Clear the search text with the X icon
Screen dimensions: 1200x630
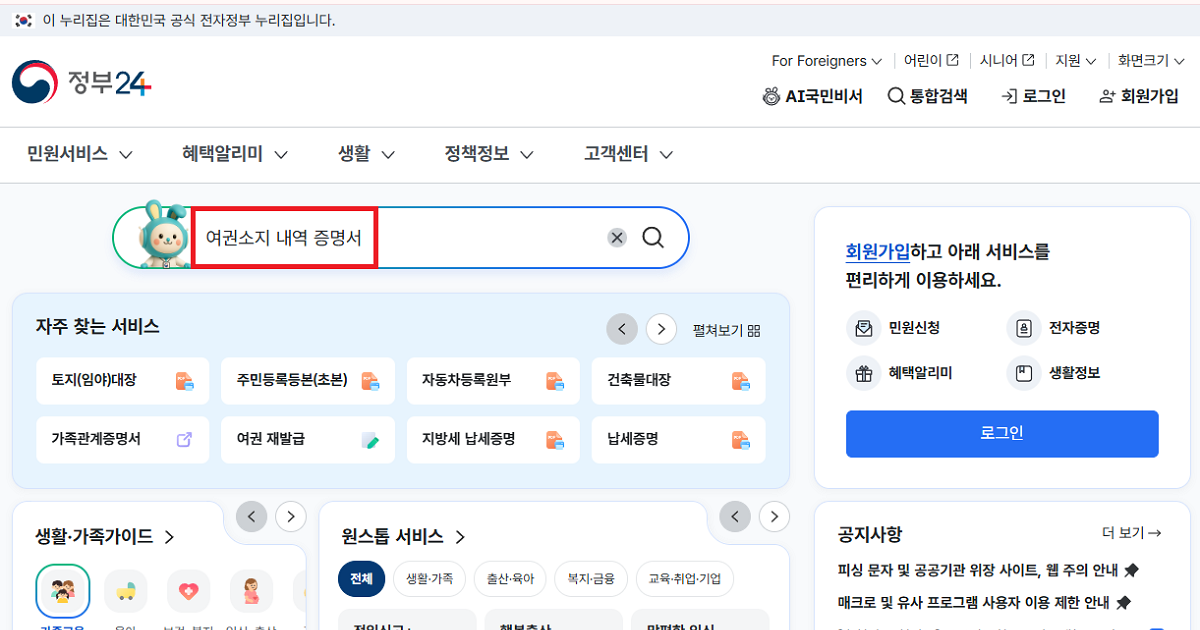tap(617, 238)
